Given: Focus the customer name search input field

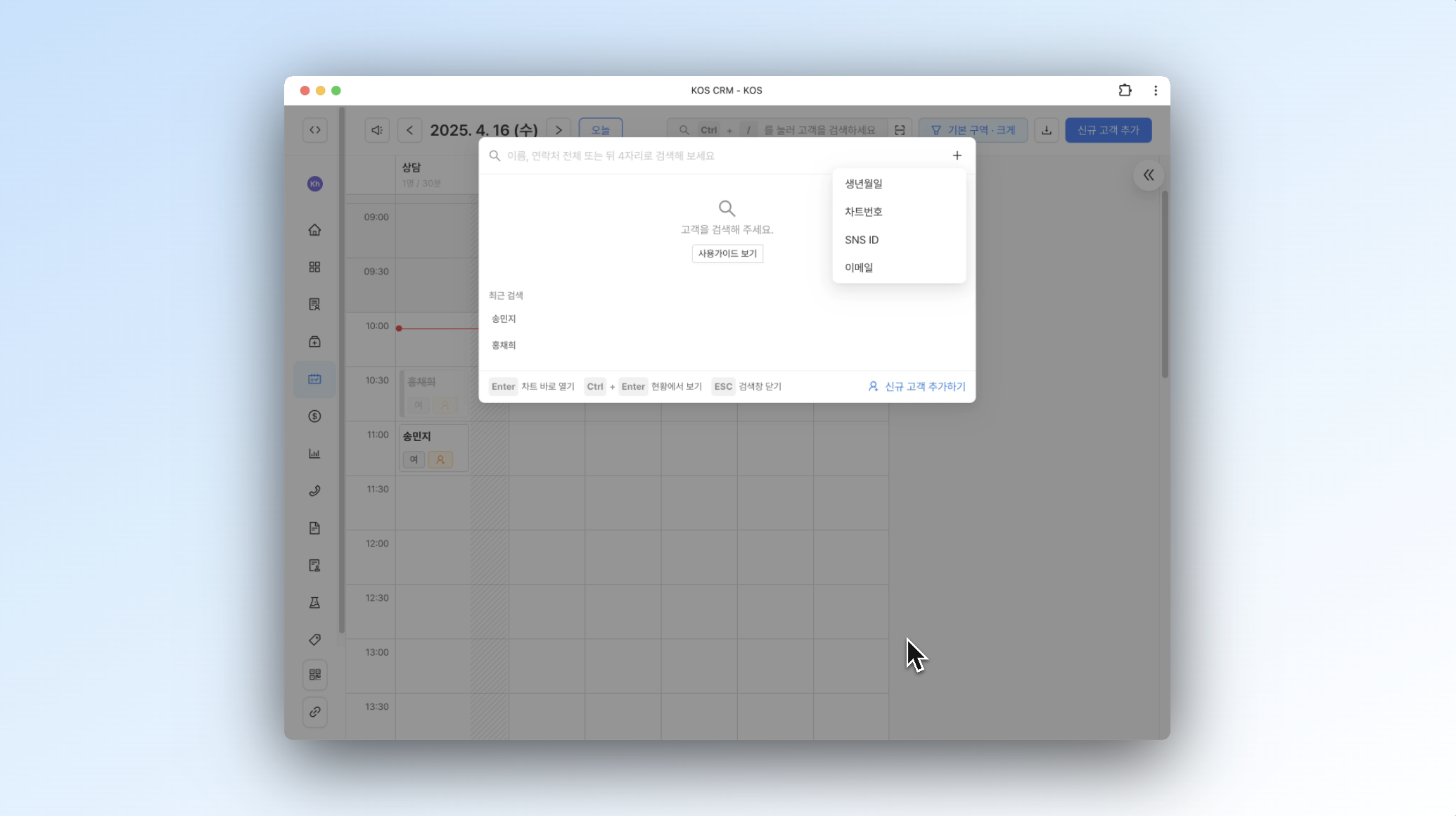Looking at the screenshot, I should coord(717,155).
